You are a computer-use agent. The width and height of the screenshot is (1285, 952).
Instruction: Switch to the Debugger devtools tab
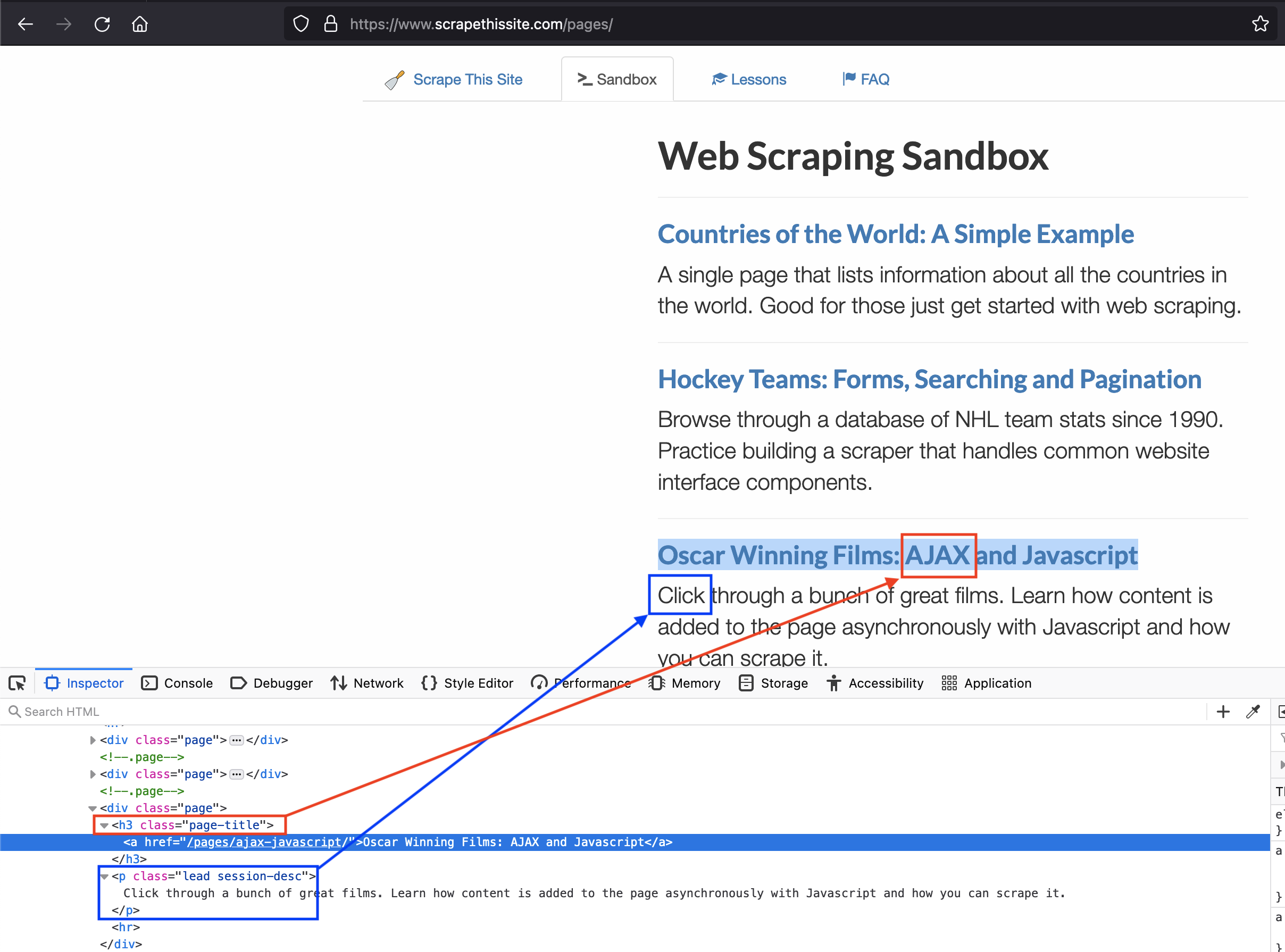point(271,683)
